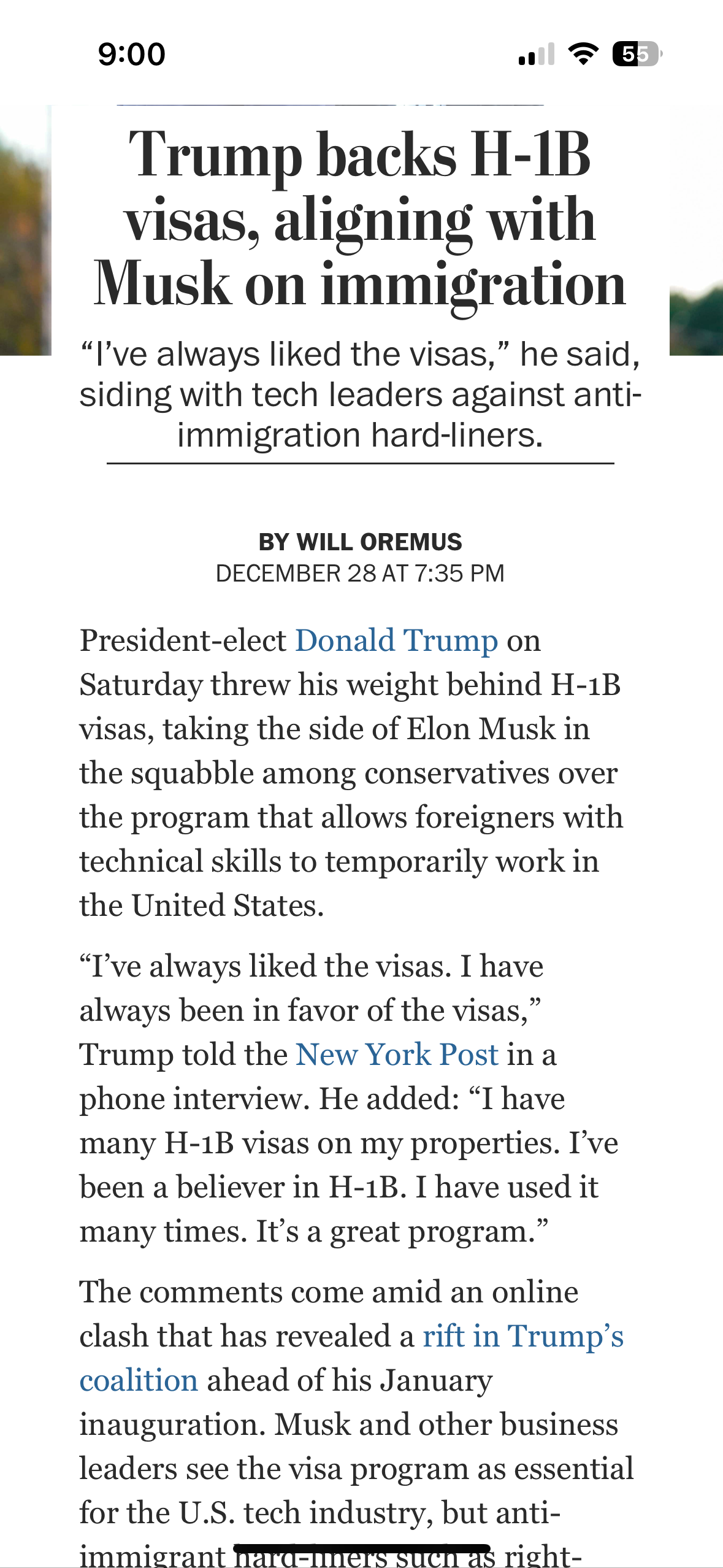Tap the subheadline quote "I've always liked the visas"
This screenshot has width=723, height=1568.
(x=360, y=394)
